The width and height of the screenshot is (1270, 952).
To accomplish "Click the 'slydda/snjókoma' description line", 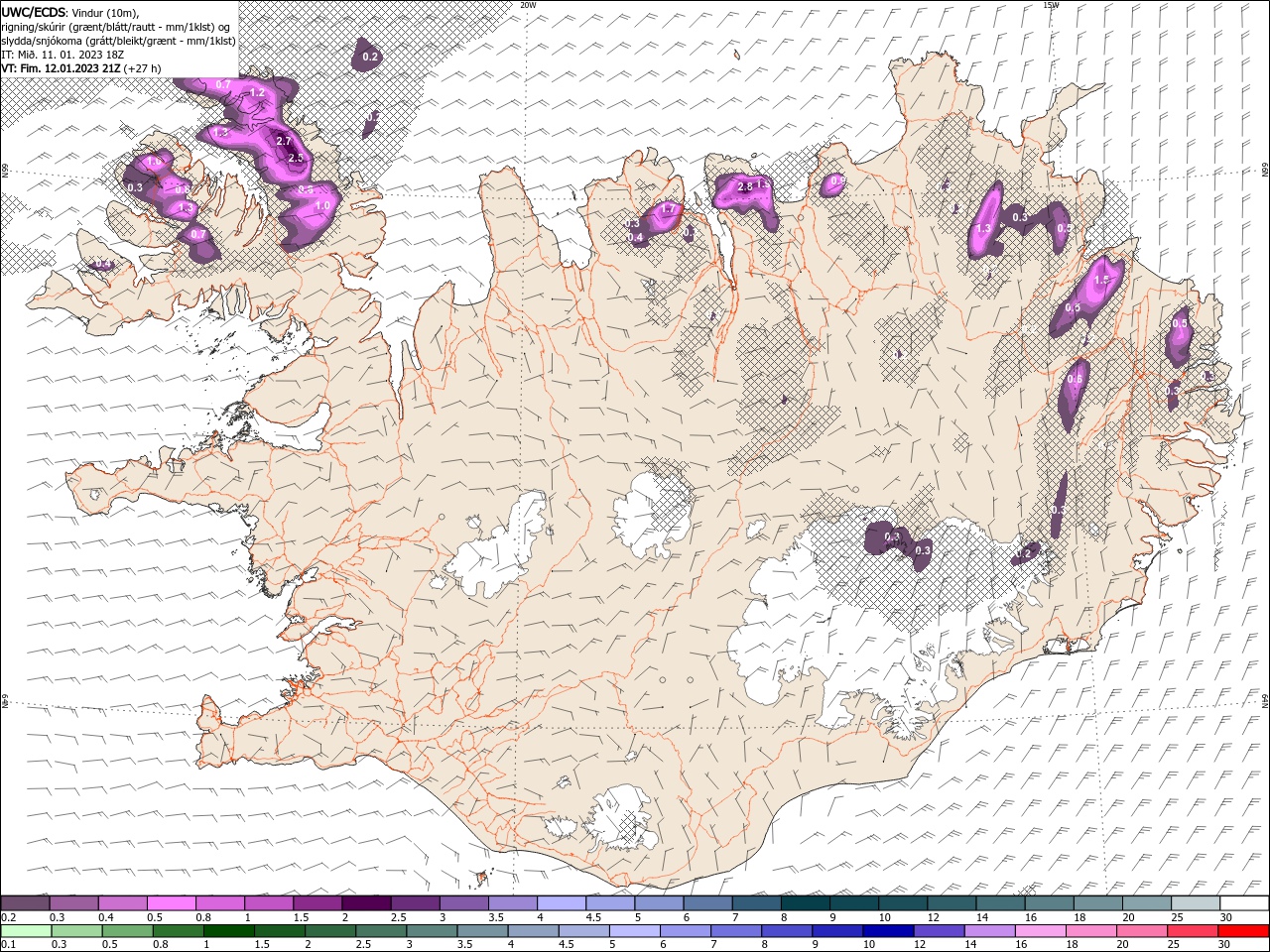I will [x=118, y=41].
